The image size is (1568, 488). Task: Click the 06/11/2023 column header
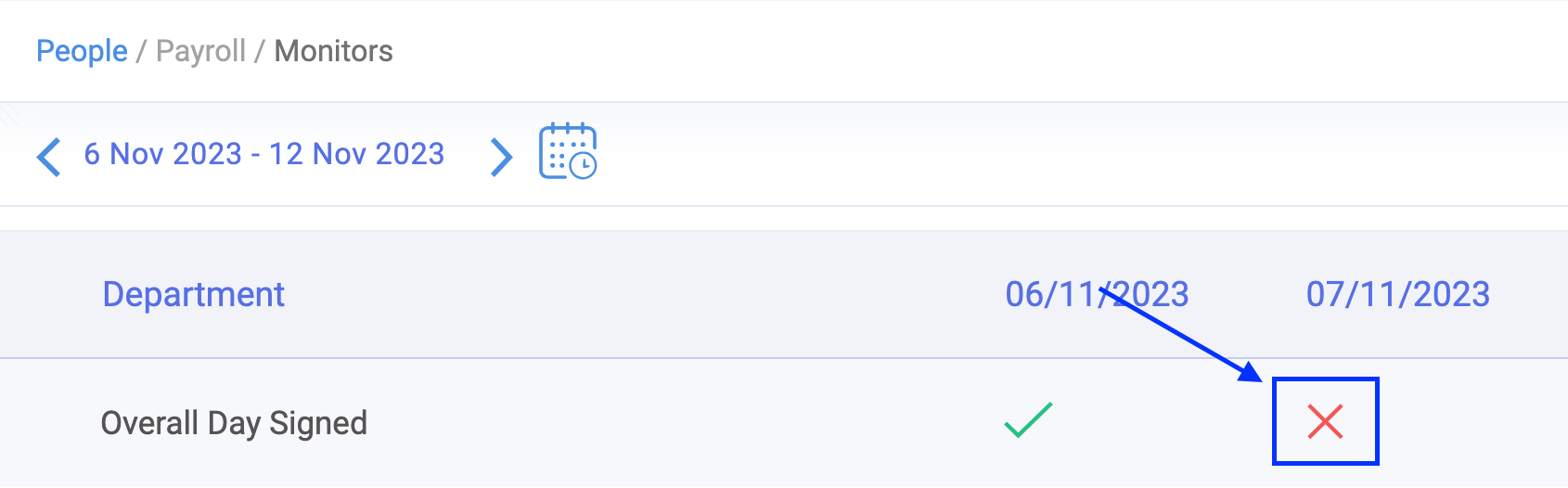coord(1097,294)
